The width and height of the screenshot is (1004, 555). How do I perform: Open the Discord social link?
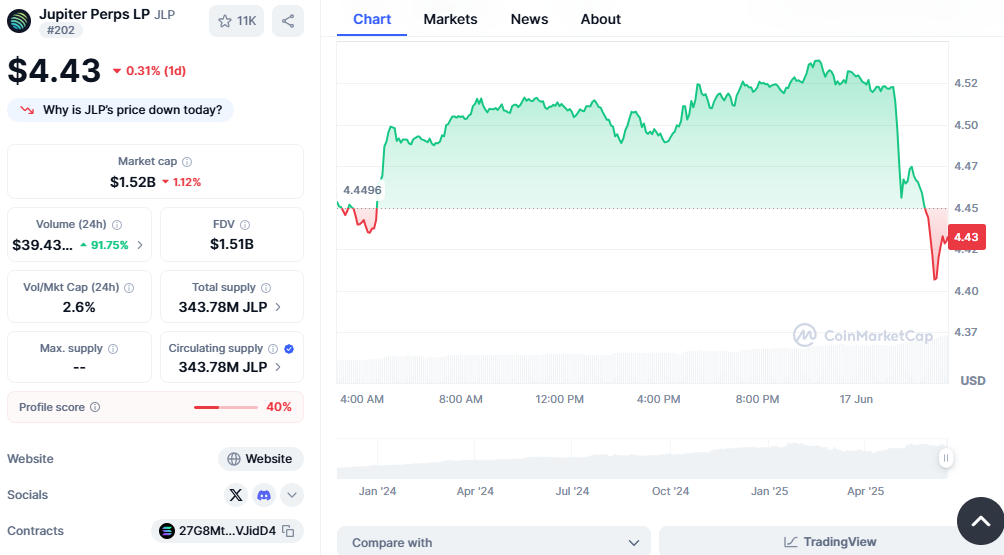pyautogui.click(x=264, y=495)
